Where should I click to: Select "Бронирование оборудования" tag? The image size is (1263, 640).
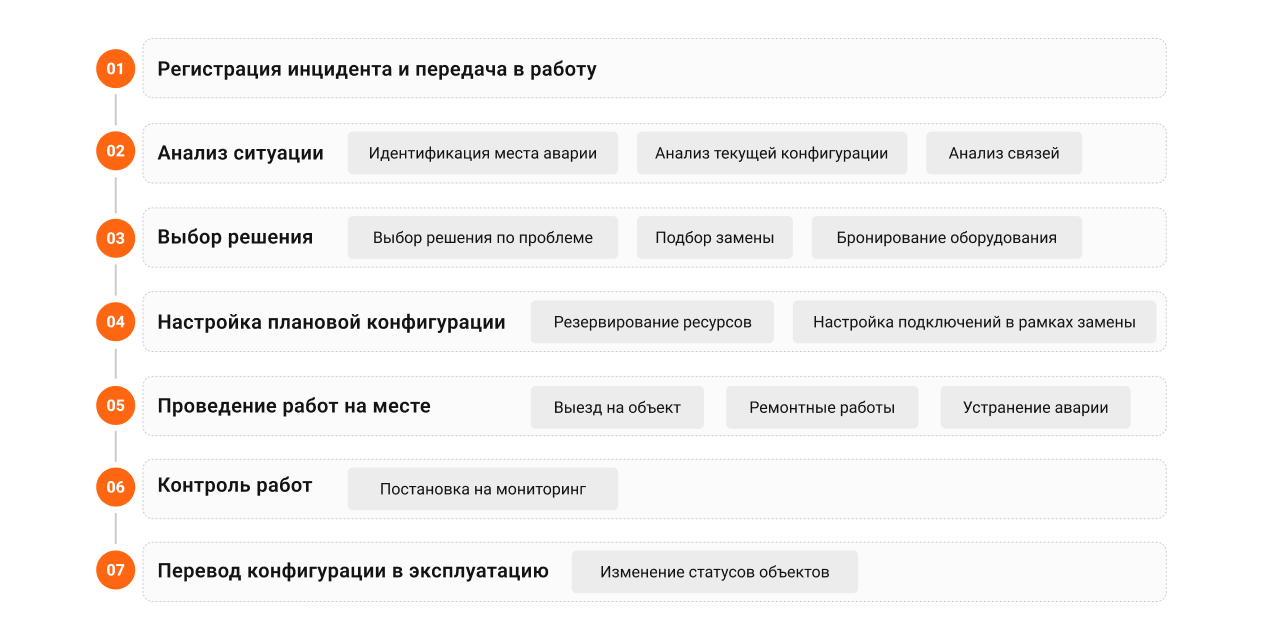click(x=946, y=238)
